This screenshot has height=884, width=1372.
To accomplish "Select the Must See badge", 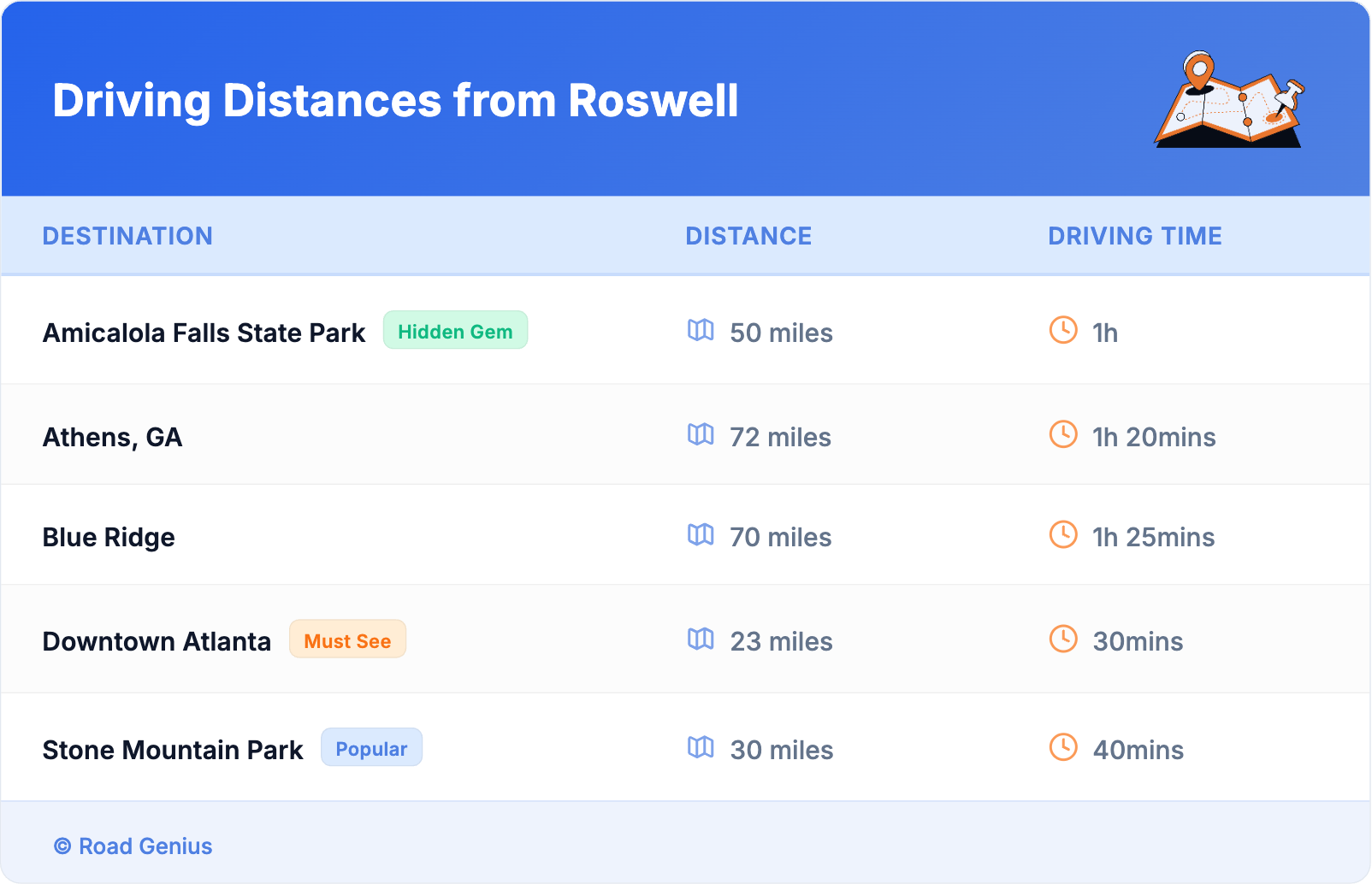I will (347, 640).
